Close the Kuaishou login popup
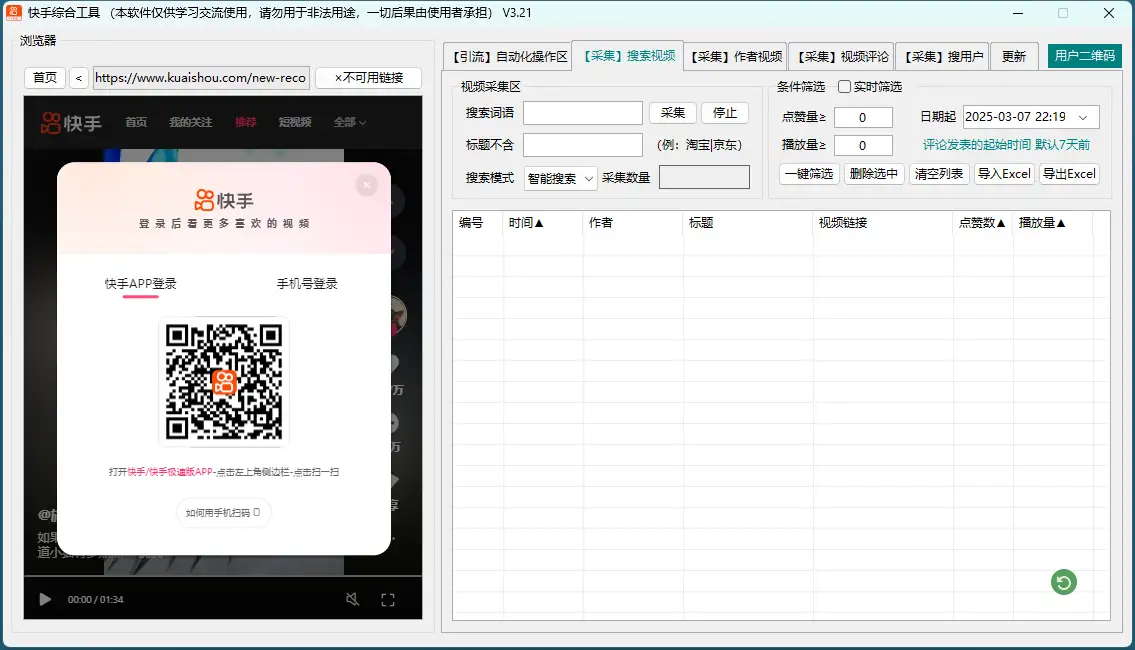The image size is (1135, 650). point(367,185)
